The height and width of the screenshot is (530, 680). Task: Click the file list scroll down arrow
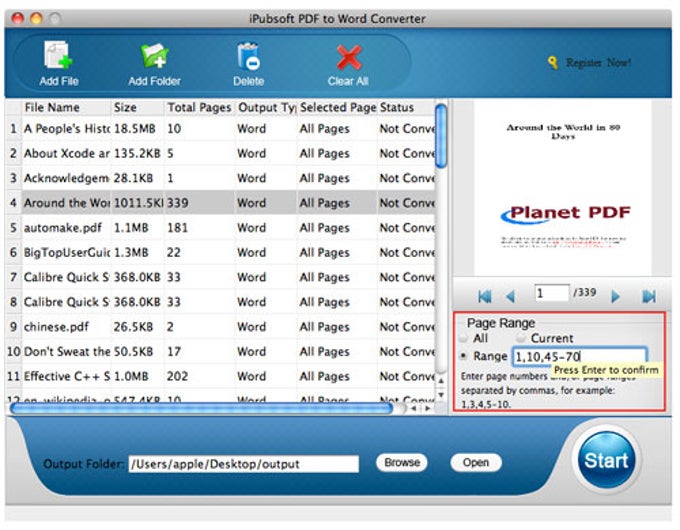pos(441,395)
